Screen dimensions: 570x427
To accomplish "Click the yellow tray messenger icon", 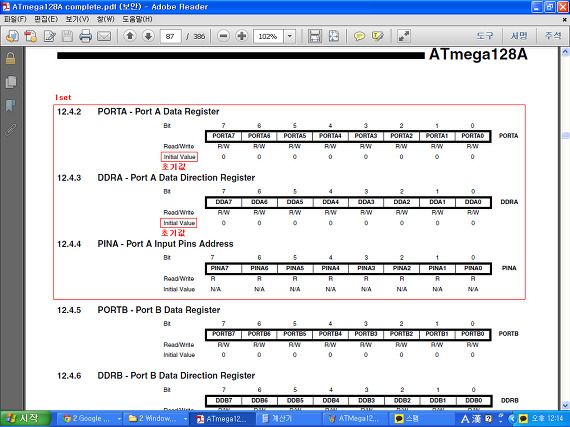I will pyautogui.click(x=523, y=419).
